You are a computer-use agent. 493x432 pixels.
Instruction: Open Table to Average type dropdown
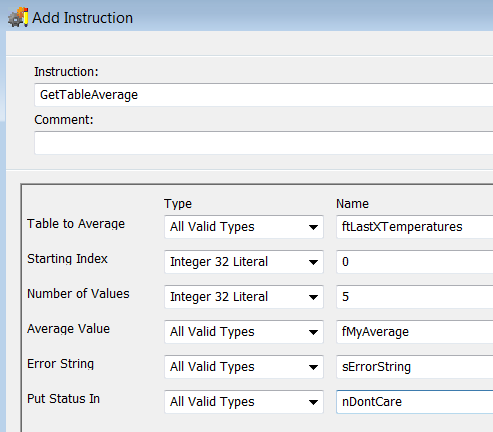[244, 227]
